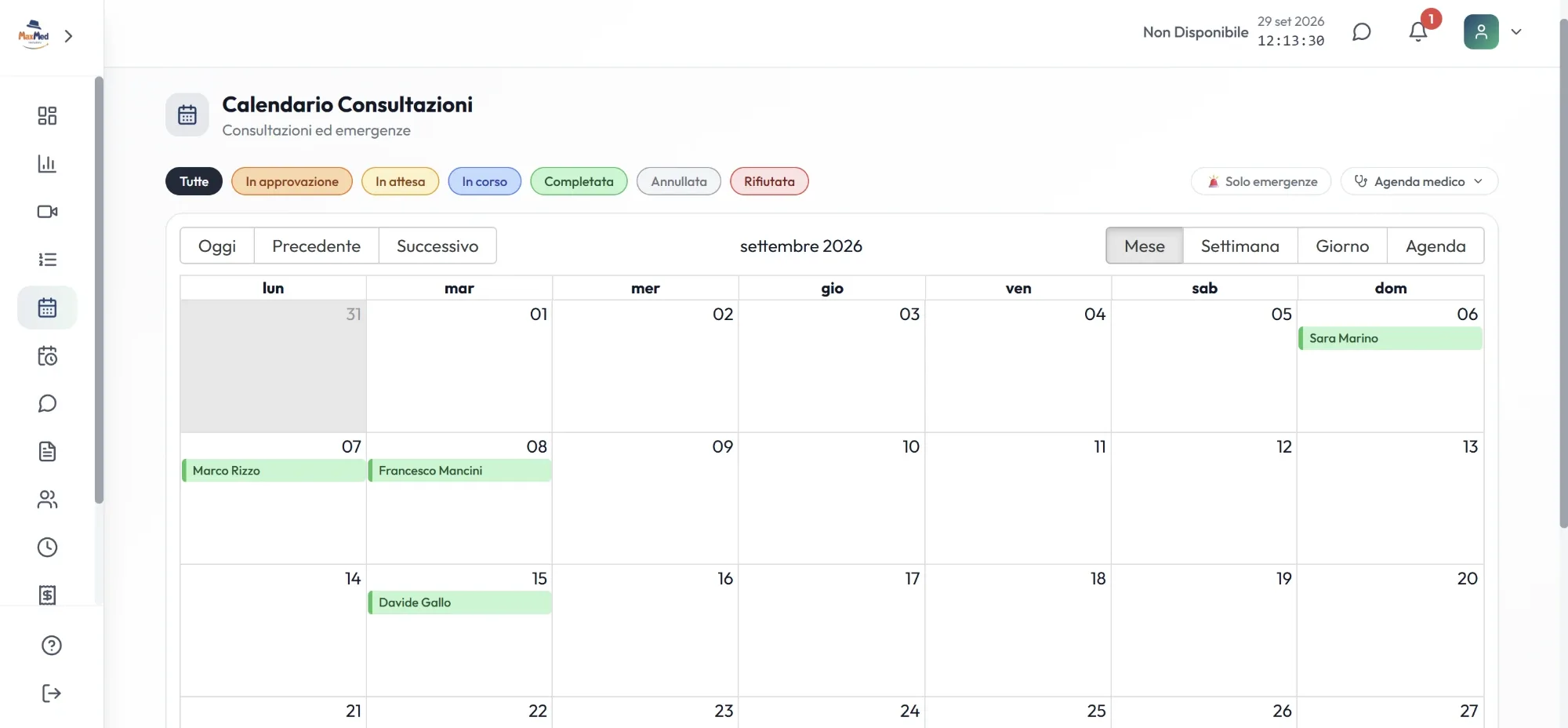This screenshot has width=1568, height=728.
Task: Filter by Annullata status
Action: (679, 181)
